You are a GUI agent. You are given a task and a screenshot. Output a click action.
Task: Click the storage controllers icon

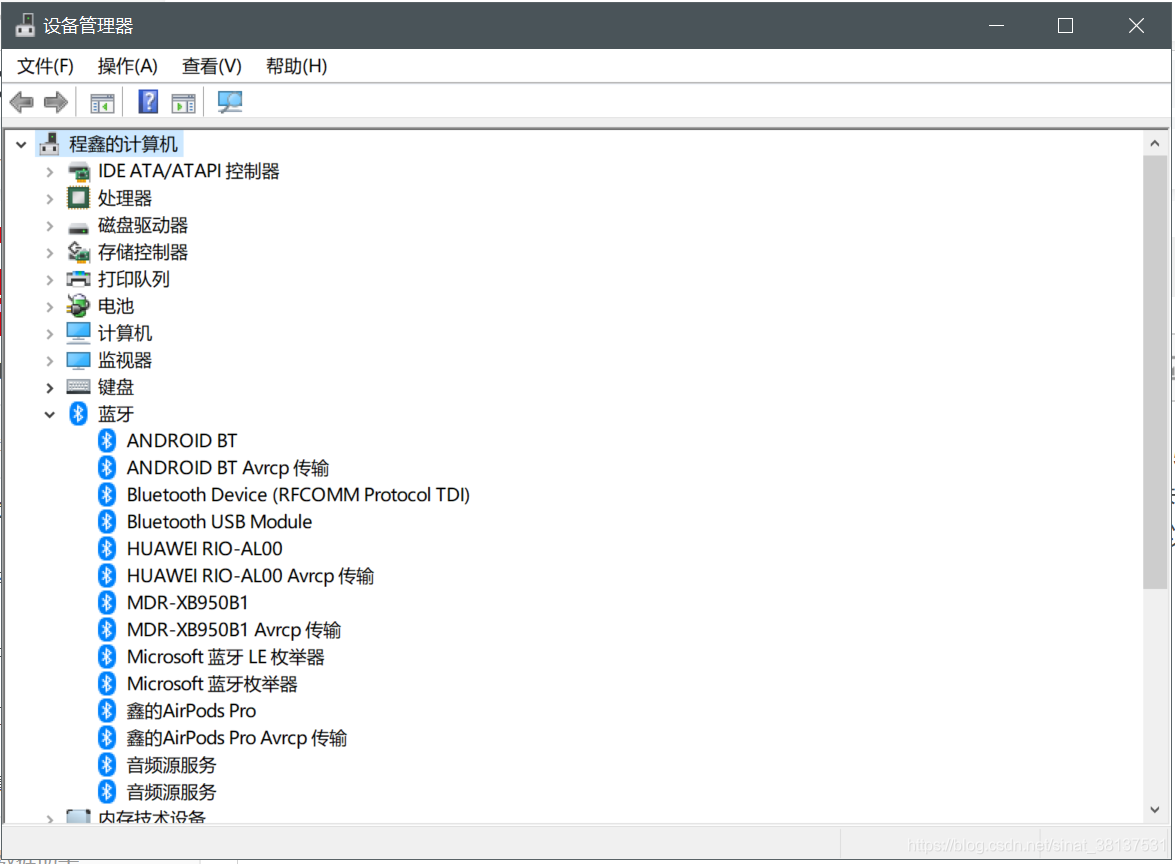pyautogui.click(x=79, y=253)
